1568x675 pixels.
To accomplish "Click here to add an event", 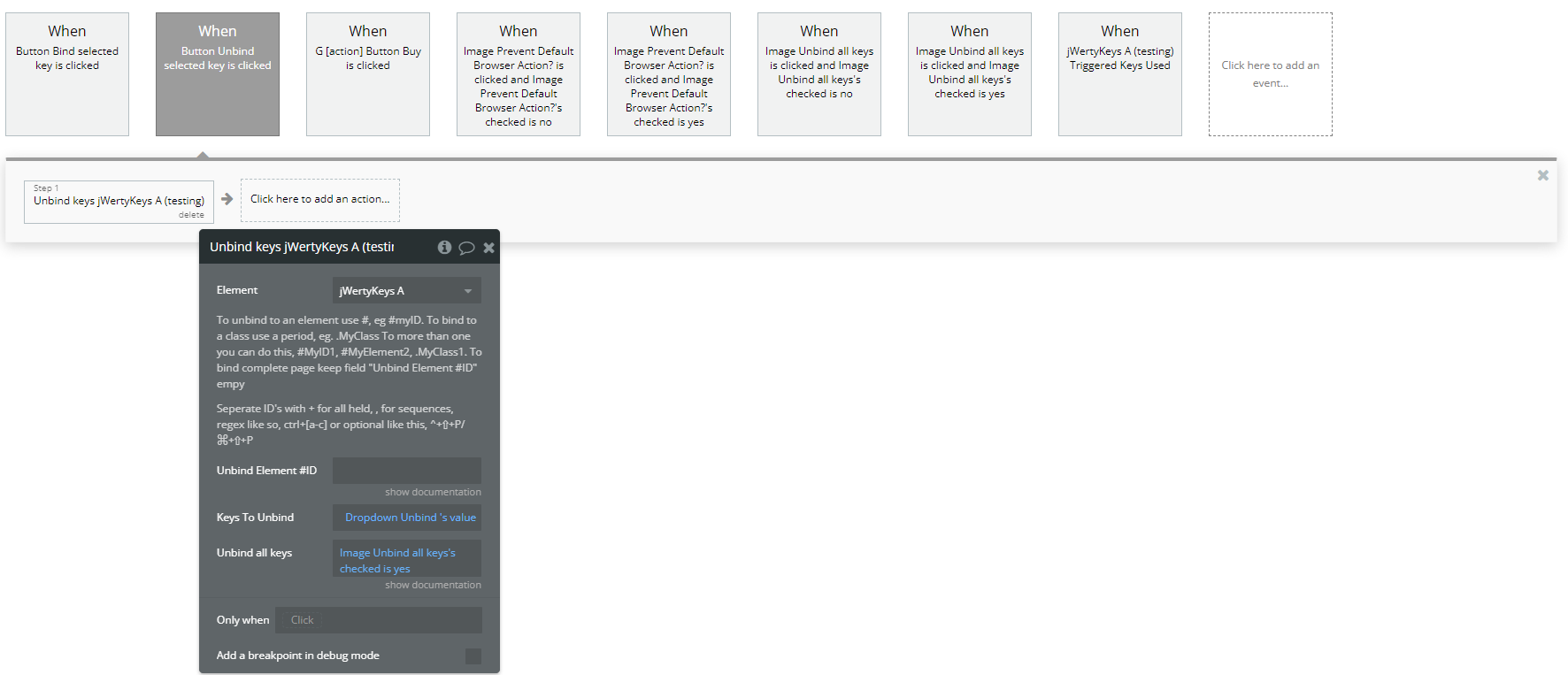I will [x=1271, y=74].
